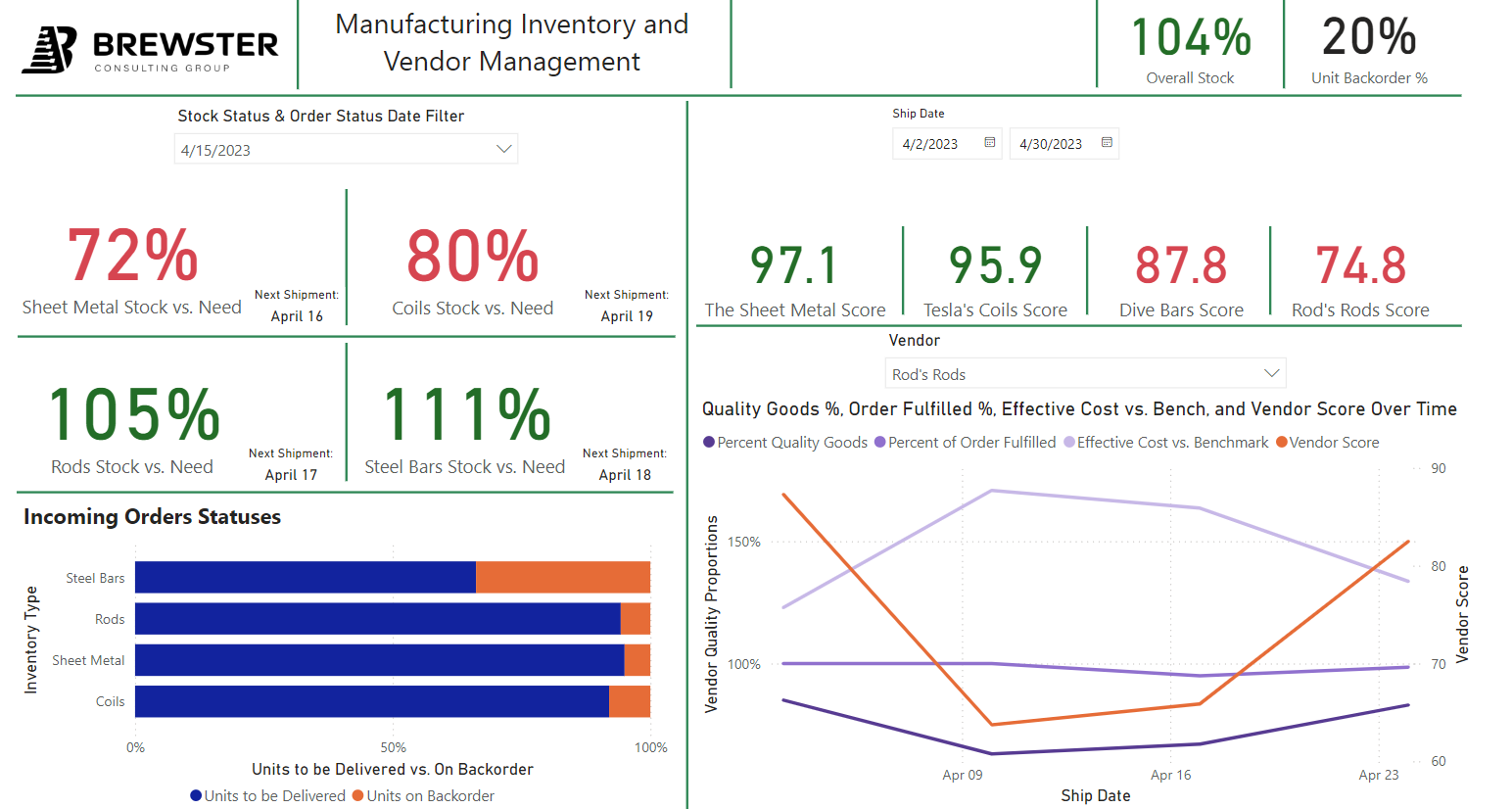Click the Percent Quality Goods legend marker
This screenshot has width=1512, height=809.
(x=707, y=442)
